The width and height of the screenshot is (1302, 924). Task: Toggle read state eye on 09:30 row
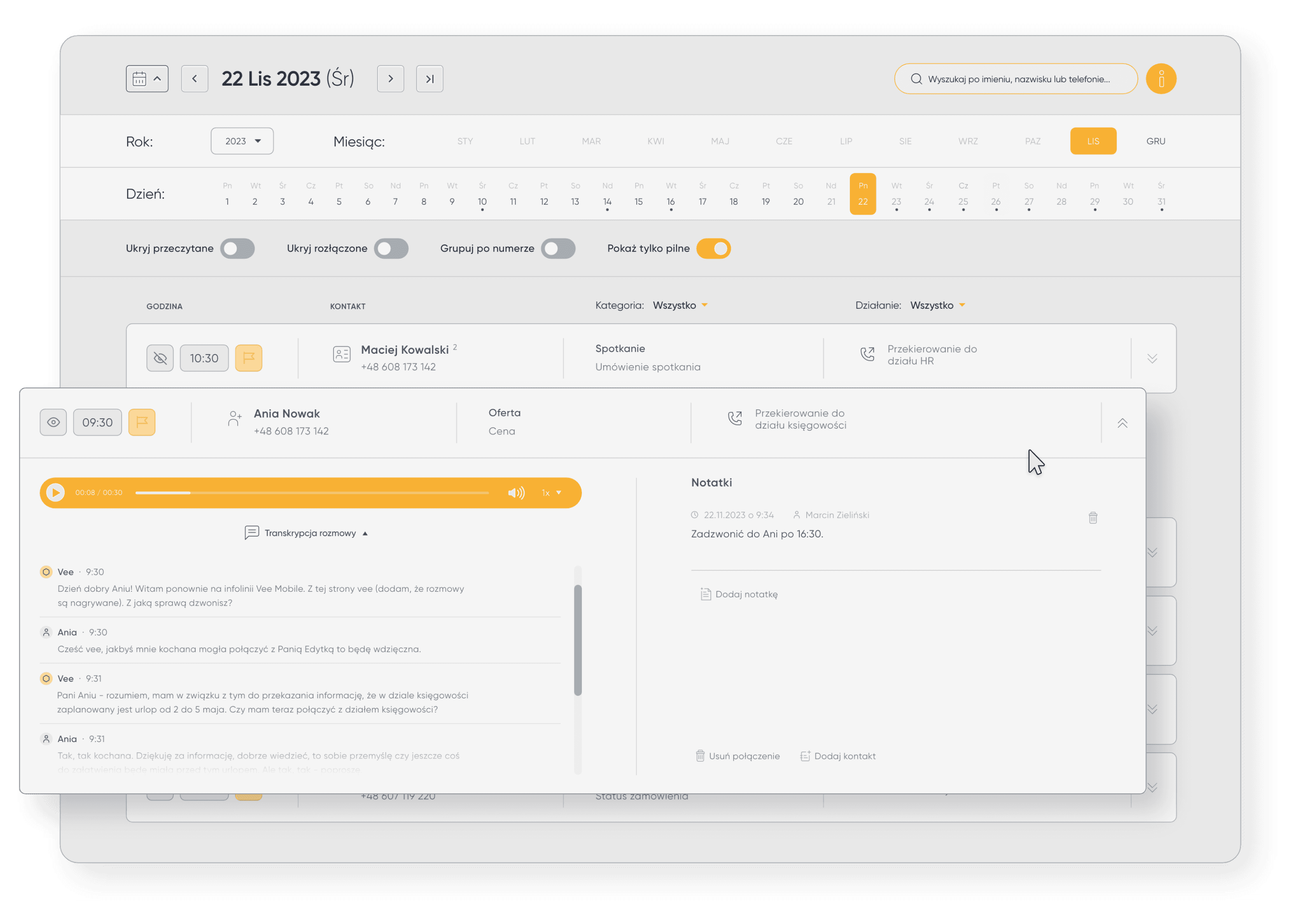point(53,422)
